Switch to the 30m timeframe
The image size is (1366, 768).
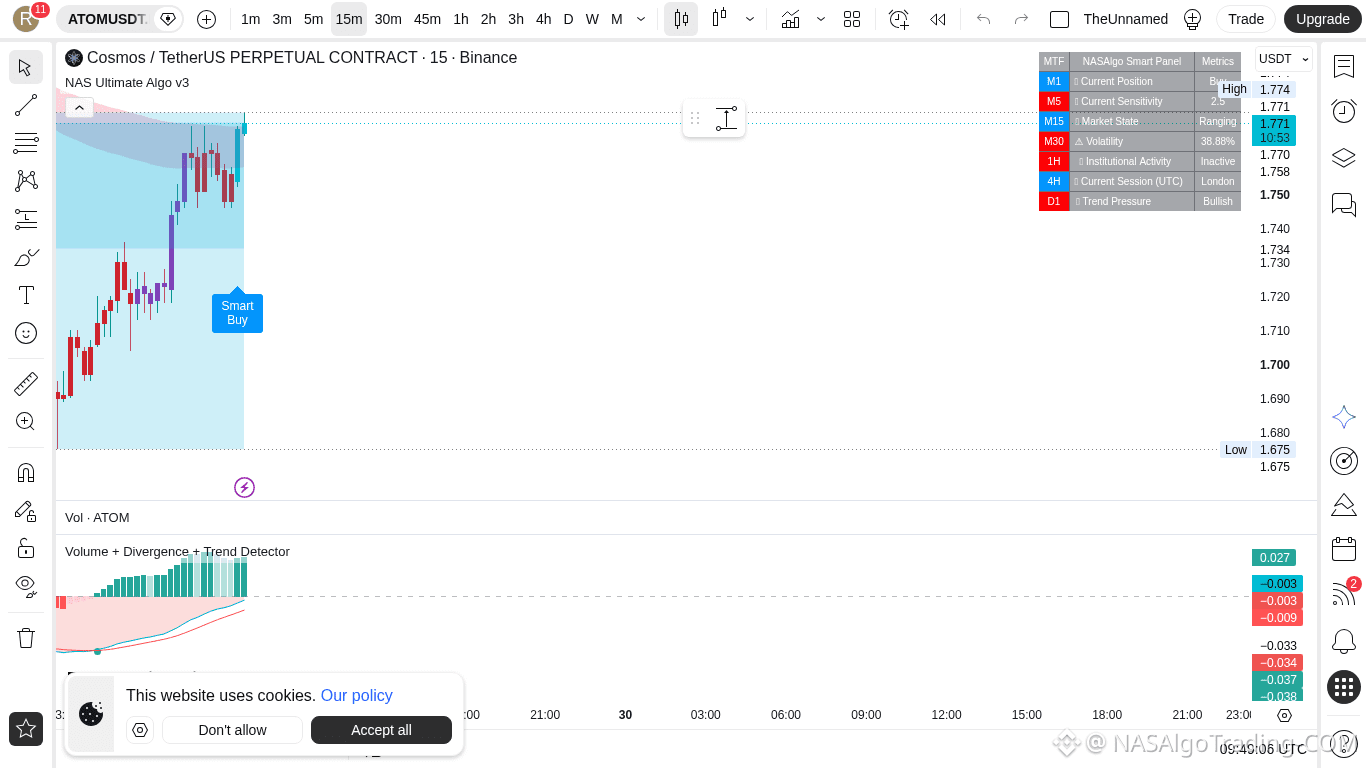pos(388,19)
